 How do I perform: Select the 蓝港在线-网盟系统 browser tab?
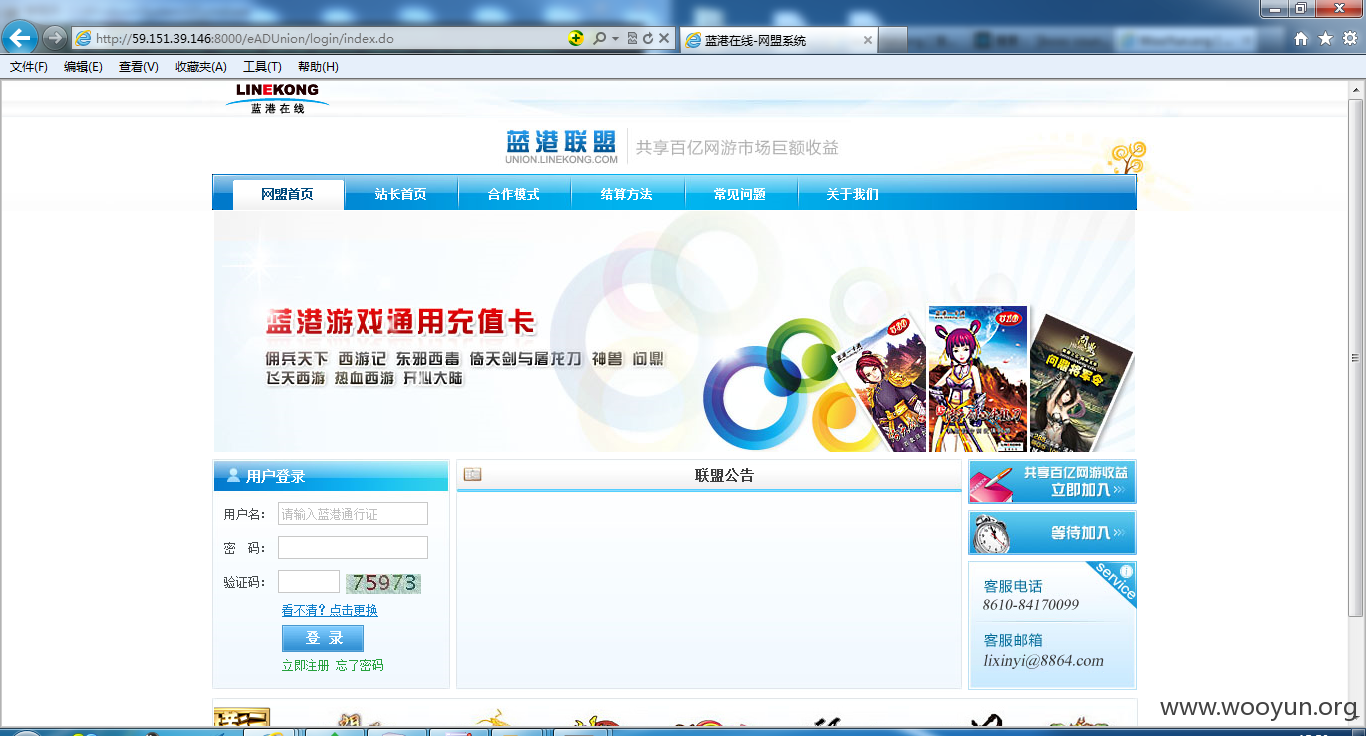779,40
